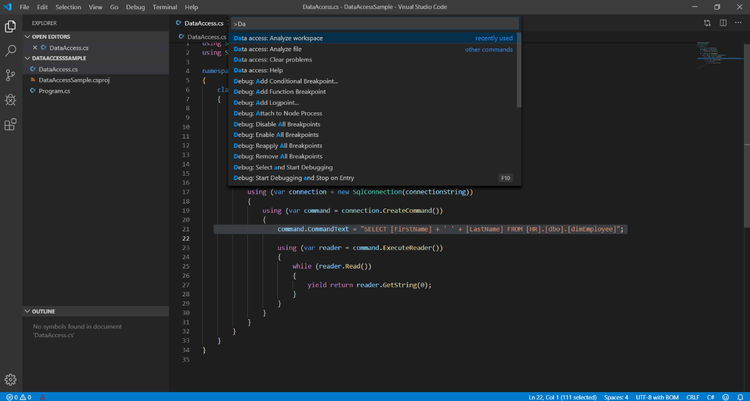Close DataAccess.cs in Open Editors
The width and height of the screenshot is (750, 401).
[37, 47]
